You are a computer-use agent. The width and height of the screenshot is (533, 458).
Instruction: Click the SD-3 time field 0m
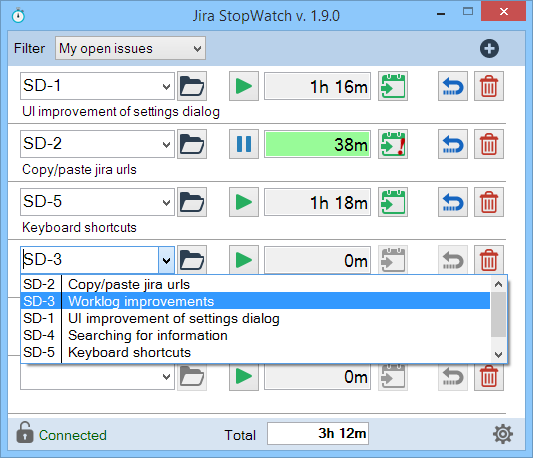tap(317, 260)
